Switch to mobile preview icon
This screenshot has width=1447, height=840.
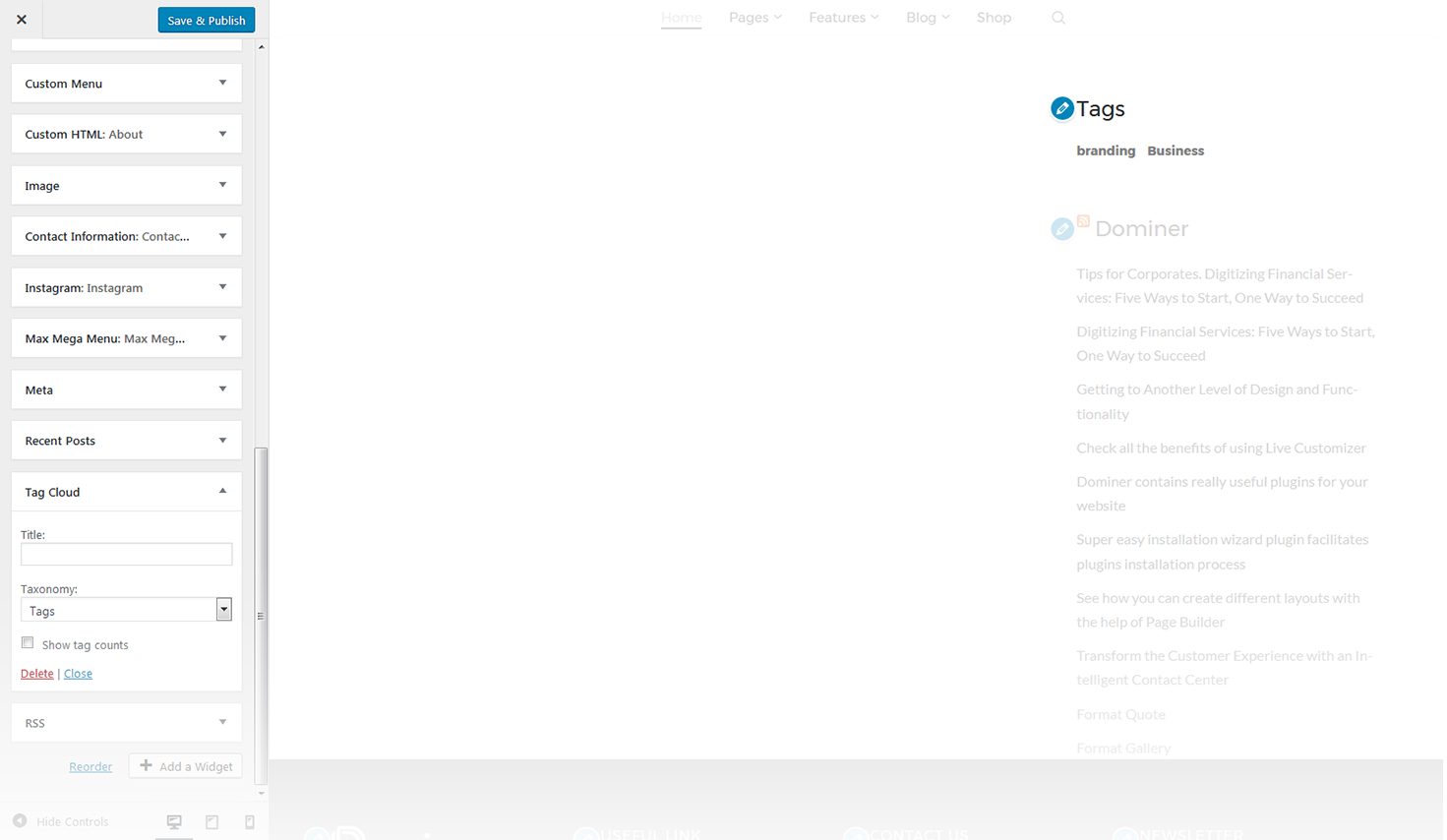pyautogui.click(x=250, y=822)
